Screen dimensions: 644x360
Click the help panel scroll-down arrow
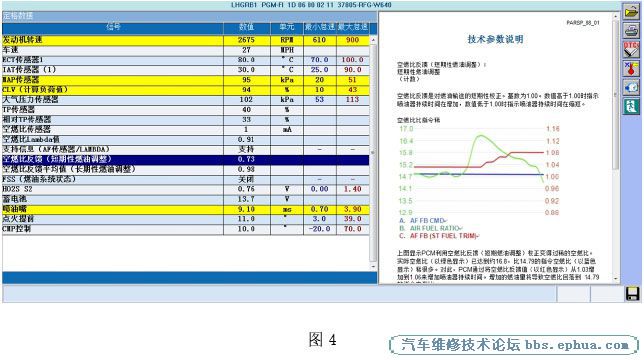point(615,278)
